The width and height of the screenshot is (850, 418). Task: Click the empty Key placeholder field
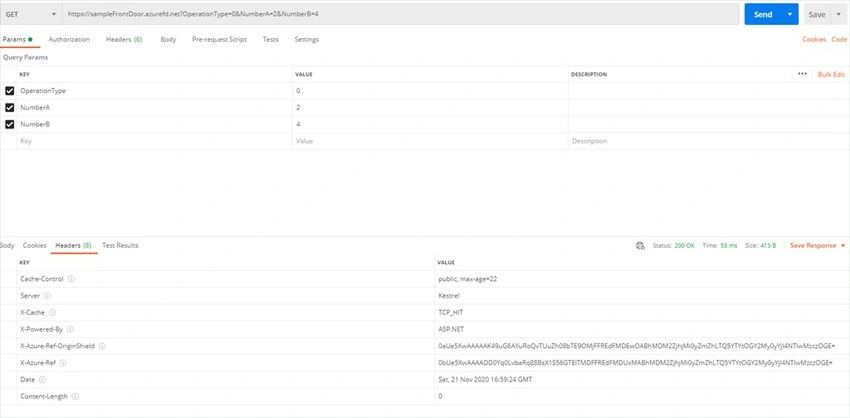coord(154,141)
